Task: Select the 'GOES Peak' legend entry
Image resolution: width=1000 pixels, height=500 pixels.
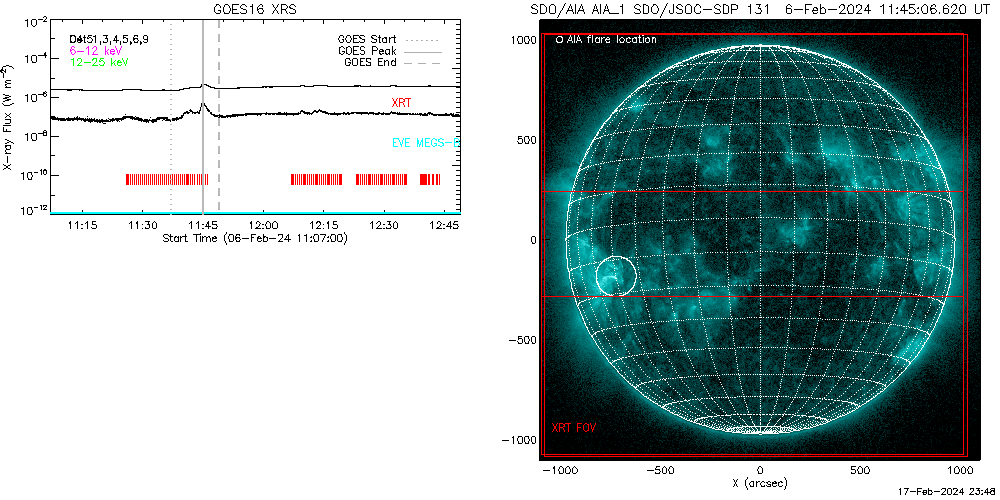Action: pos(389,51)
